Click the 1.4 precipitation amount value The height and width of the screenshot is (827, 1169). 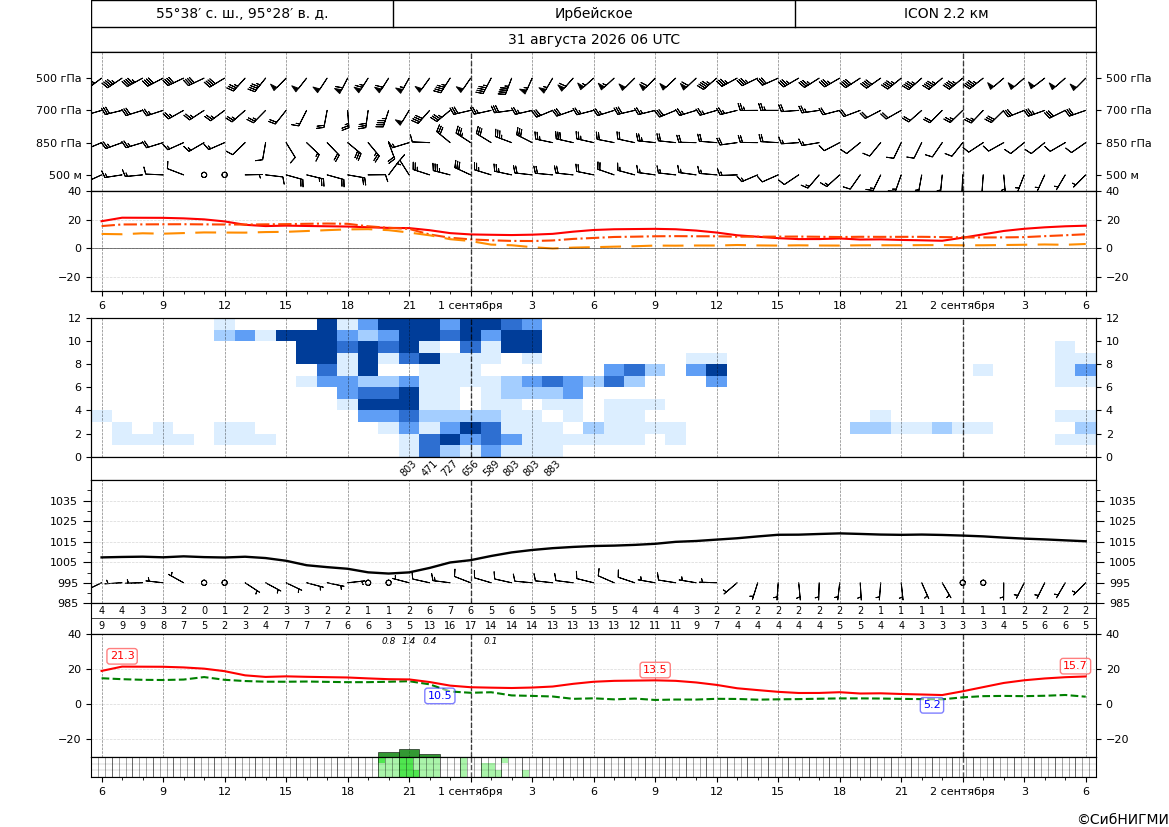coord(409,641)
